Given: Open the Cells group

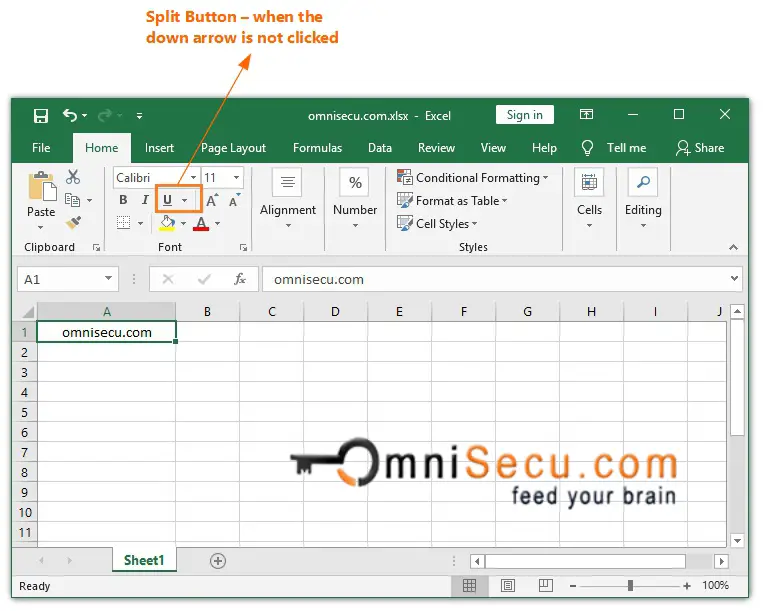Looking at the screenshot, I should 589,198.
